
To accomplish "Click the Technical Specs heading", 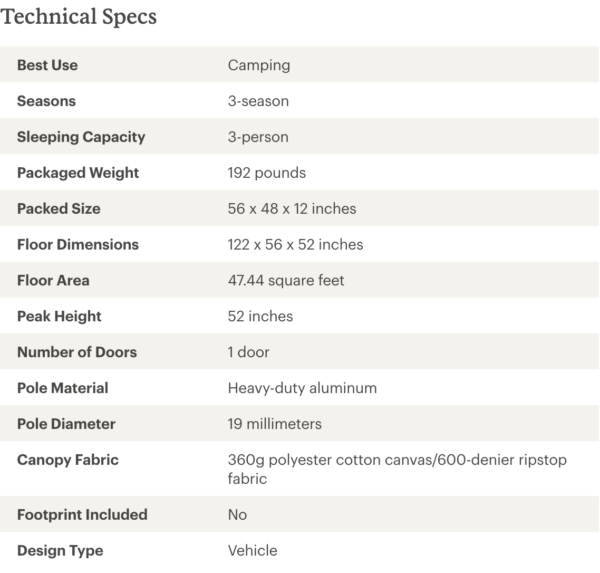I will [78, 17].
